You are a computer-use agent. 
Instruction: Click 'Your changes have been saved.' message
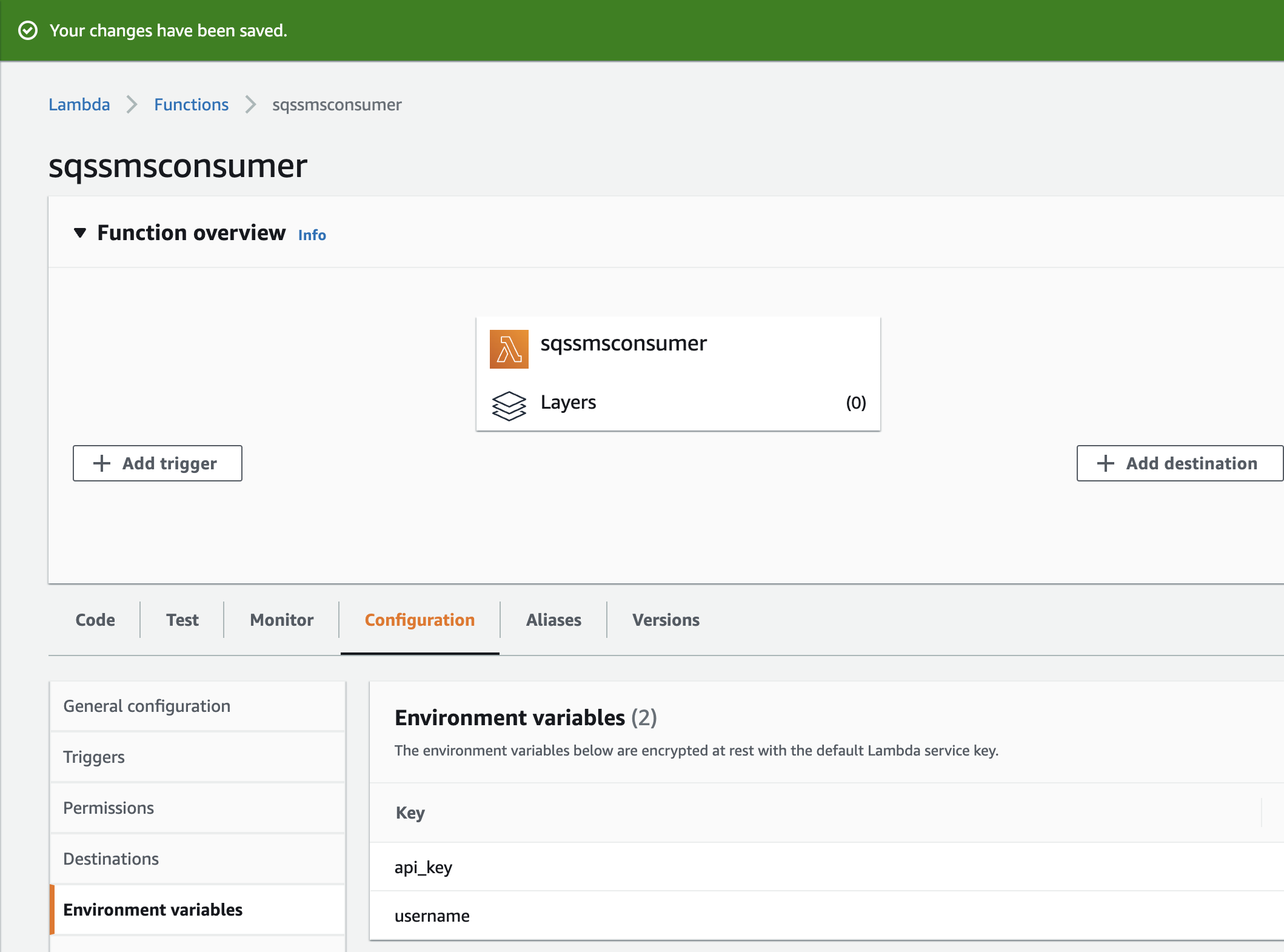tap(169, 30)
